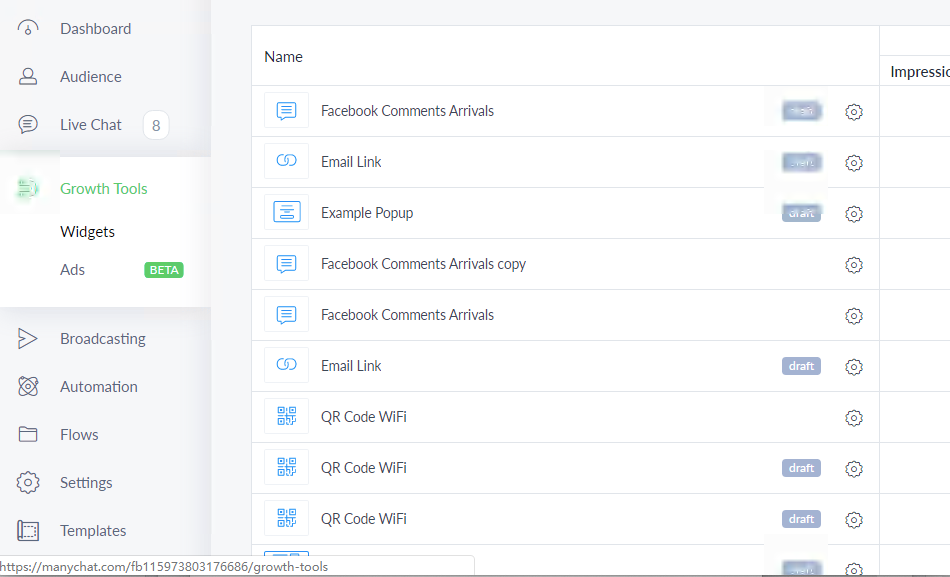This screenshot has width=950, height=577.
Task: Open Live Chat via speech bubble icon
Action: pos(28,125)
